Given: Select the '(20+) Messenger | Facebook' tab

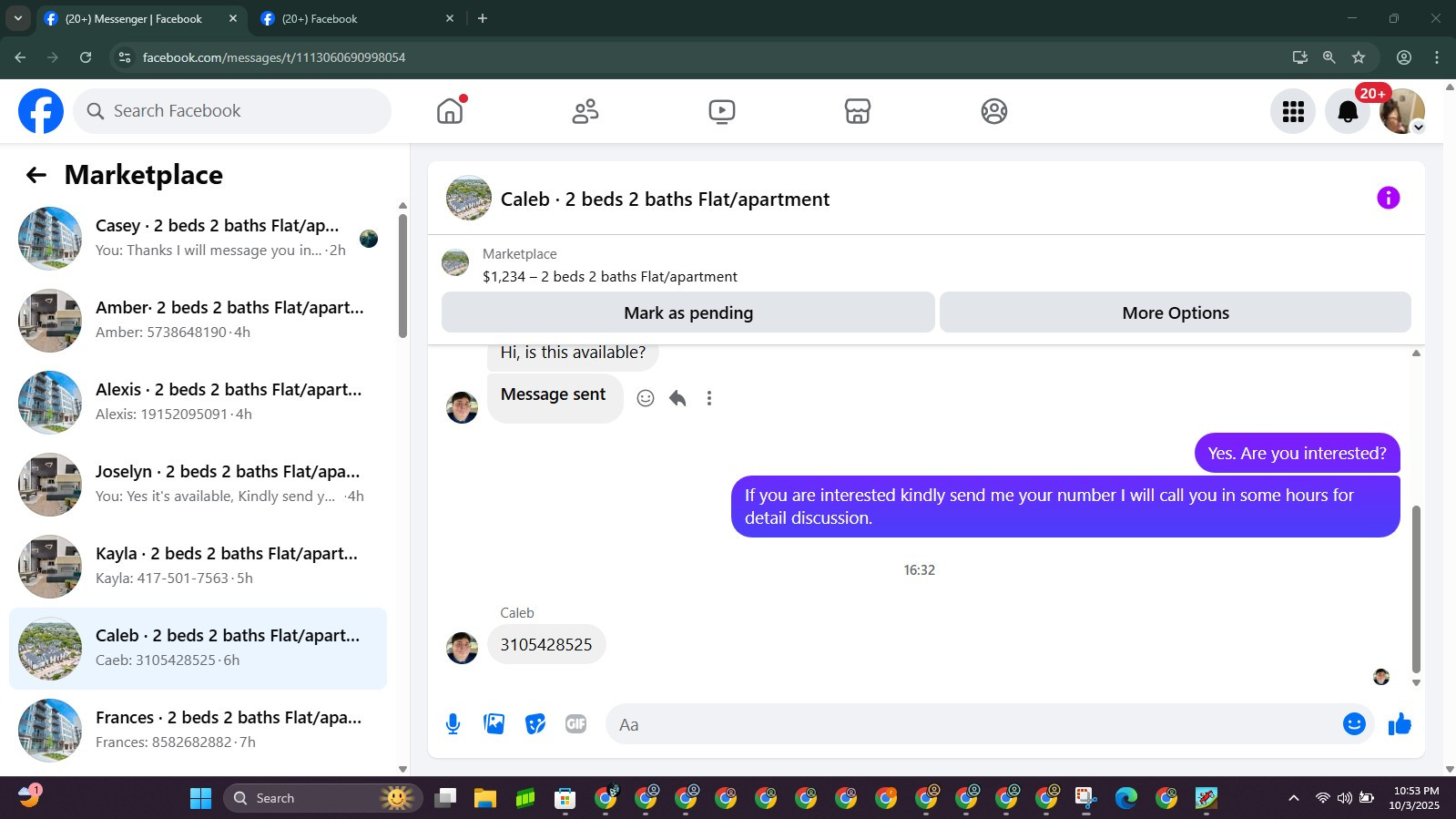Looking at the screenshot, I should 140,18.
